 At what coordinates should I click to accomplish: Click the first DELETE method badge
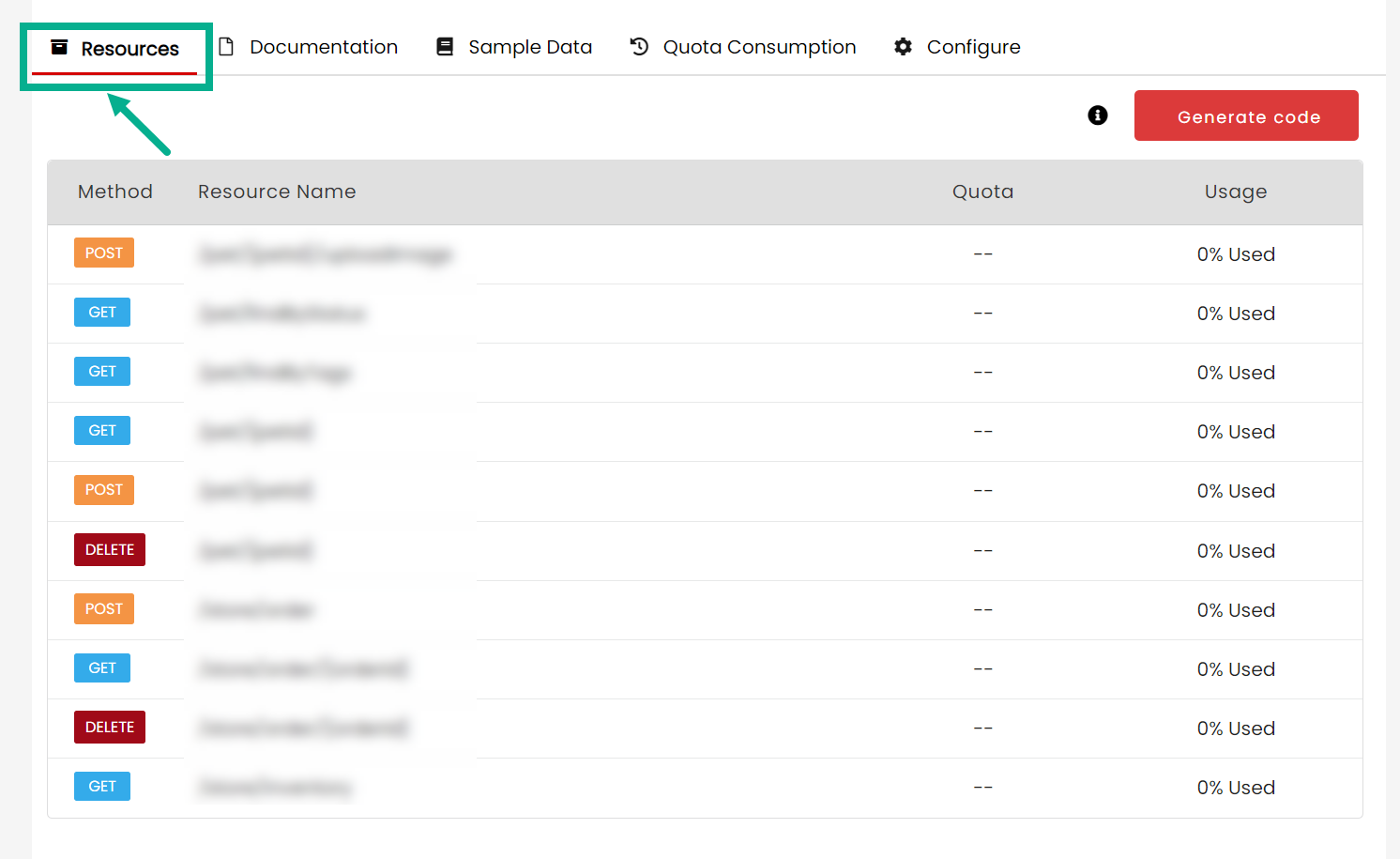(110, 550)
